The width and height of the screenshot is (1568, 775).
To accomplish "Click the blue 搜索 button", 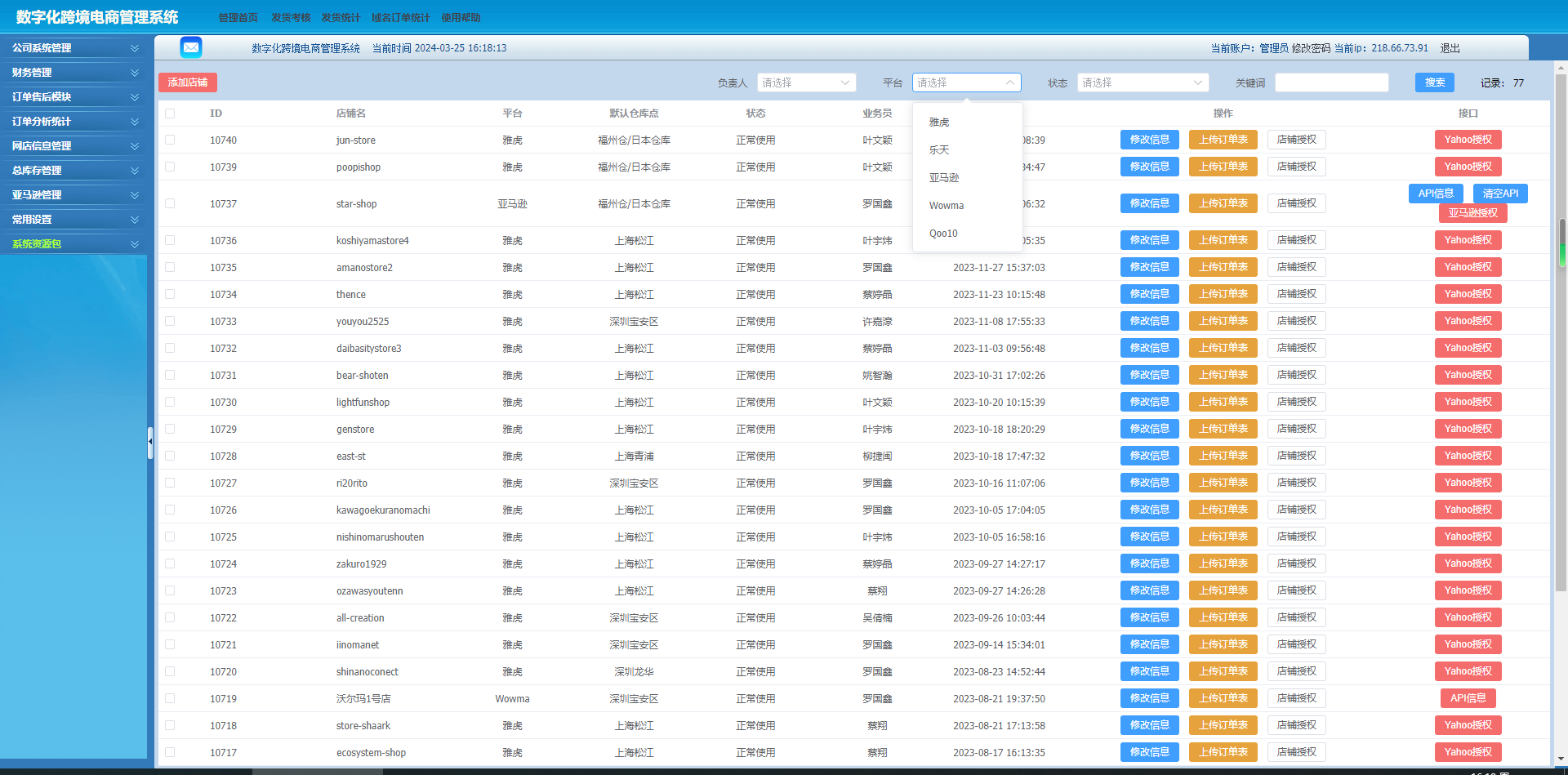I will tap(1434, 82).
